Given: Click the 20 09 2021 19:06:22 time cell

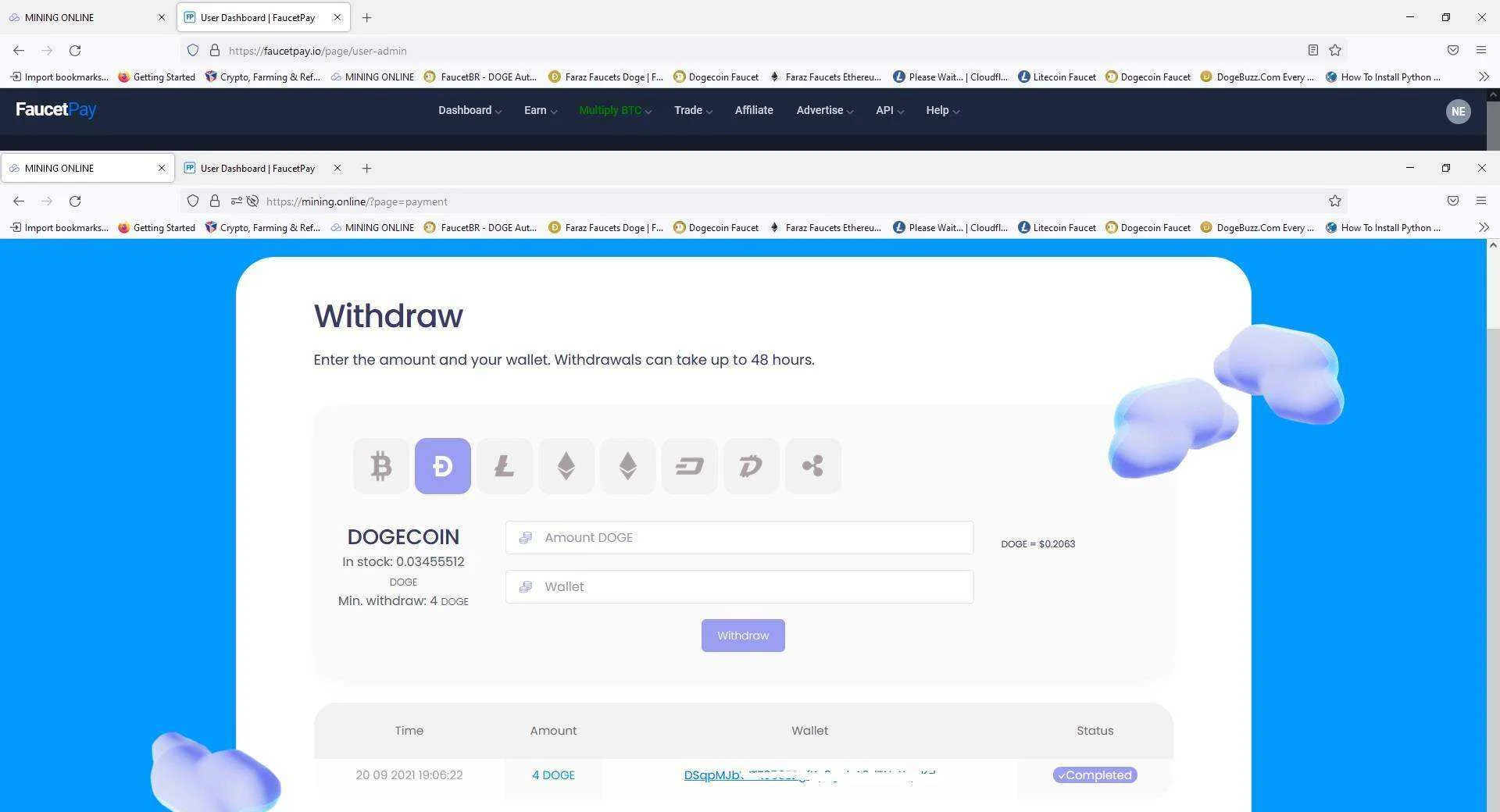Looking at the screenshot, I should coord(409,775).
